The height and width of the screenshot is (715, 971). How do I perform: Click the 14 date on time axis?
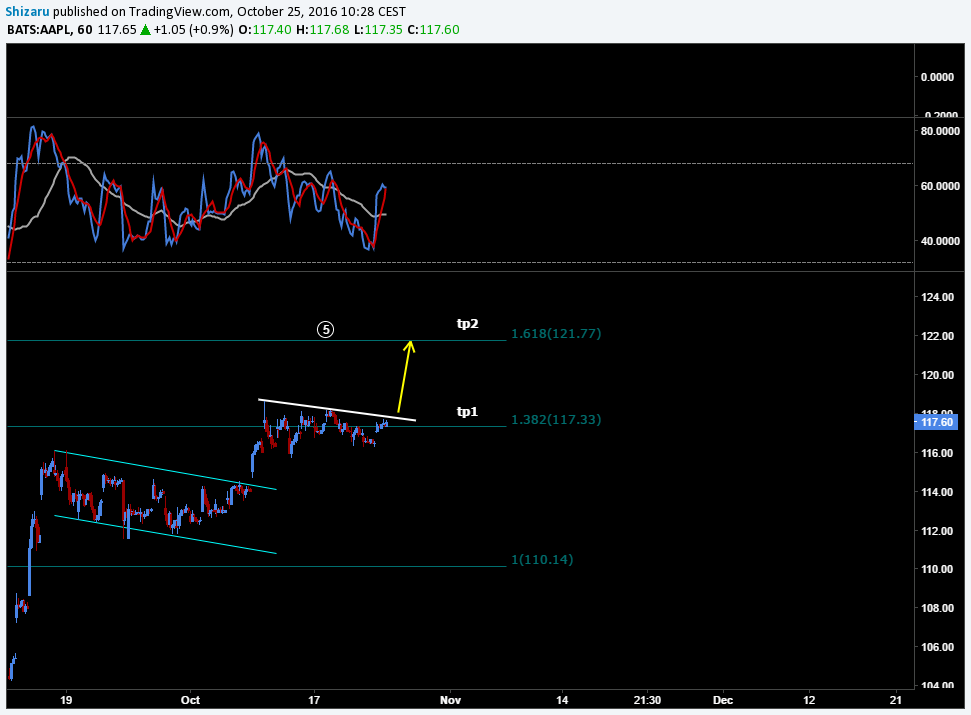(x=562, y=700)
